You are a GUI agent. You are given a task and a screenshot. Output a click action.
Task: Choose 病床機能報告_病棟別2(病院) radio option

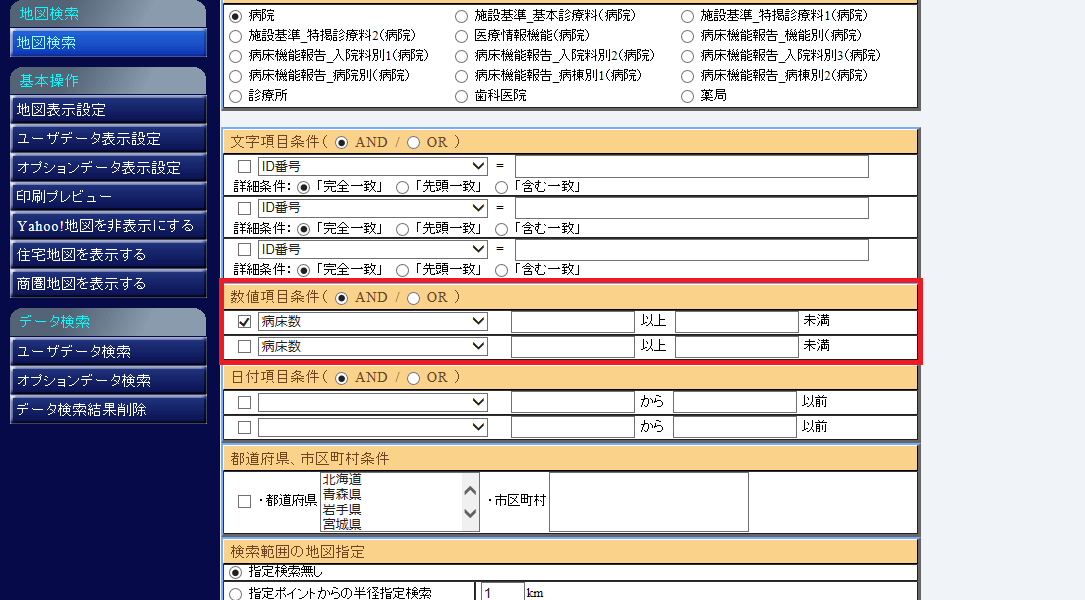[x=687, y=76]
